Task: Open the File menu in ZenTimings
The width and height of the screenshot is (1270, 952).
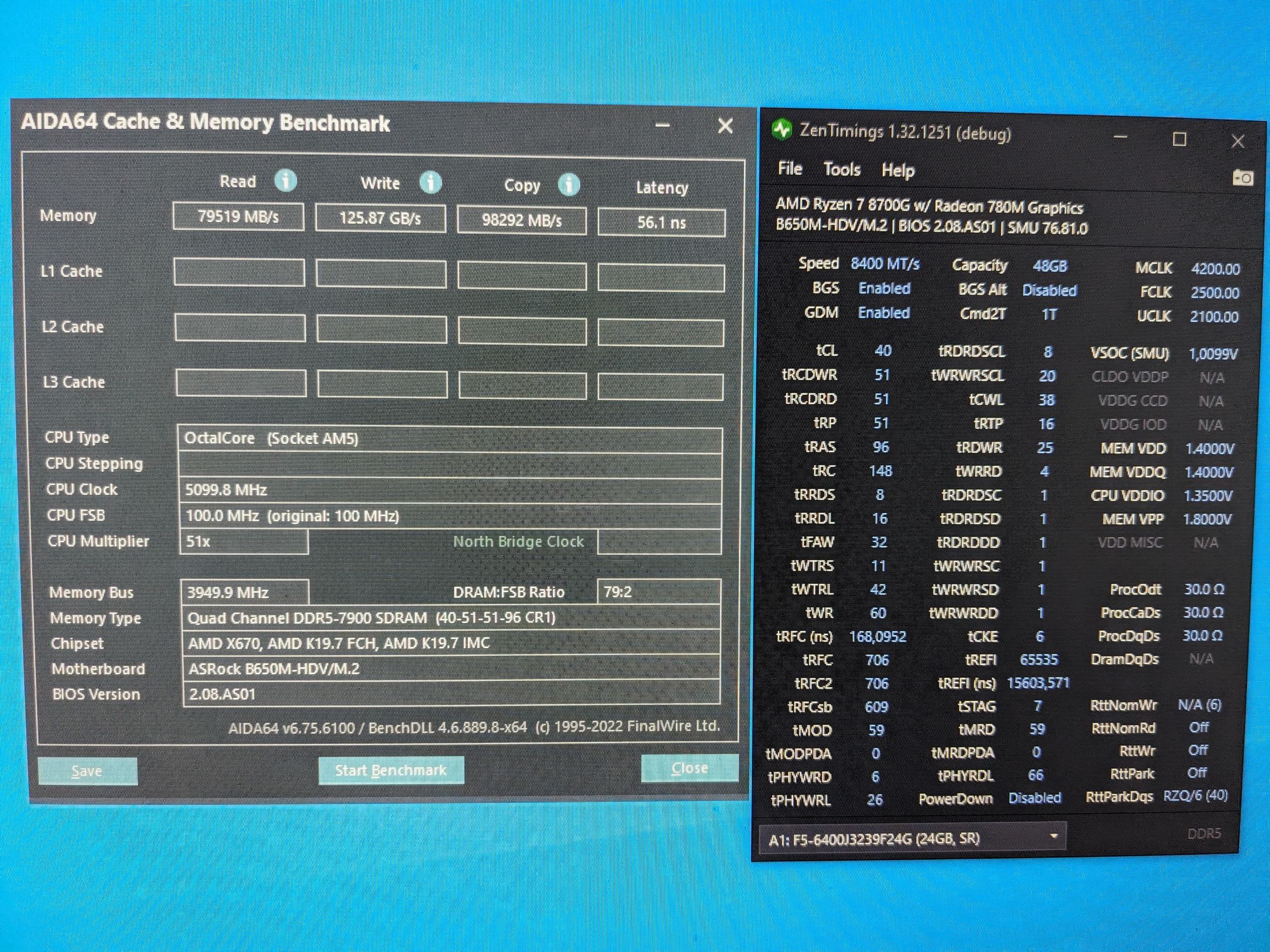Action: click(x=790, y=168)
